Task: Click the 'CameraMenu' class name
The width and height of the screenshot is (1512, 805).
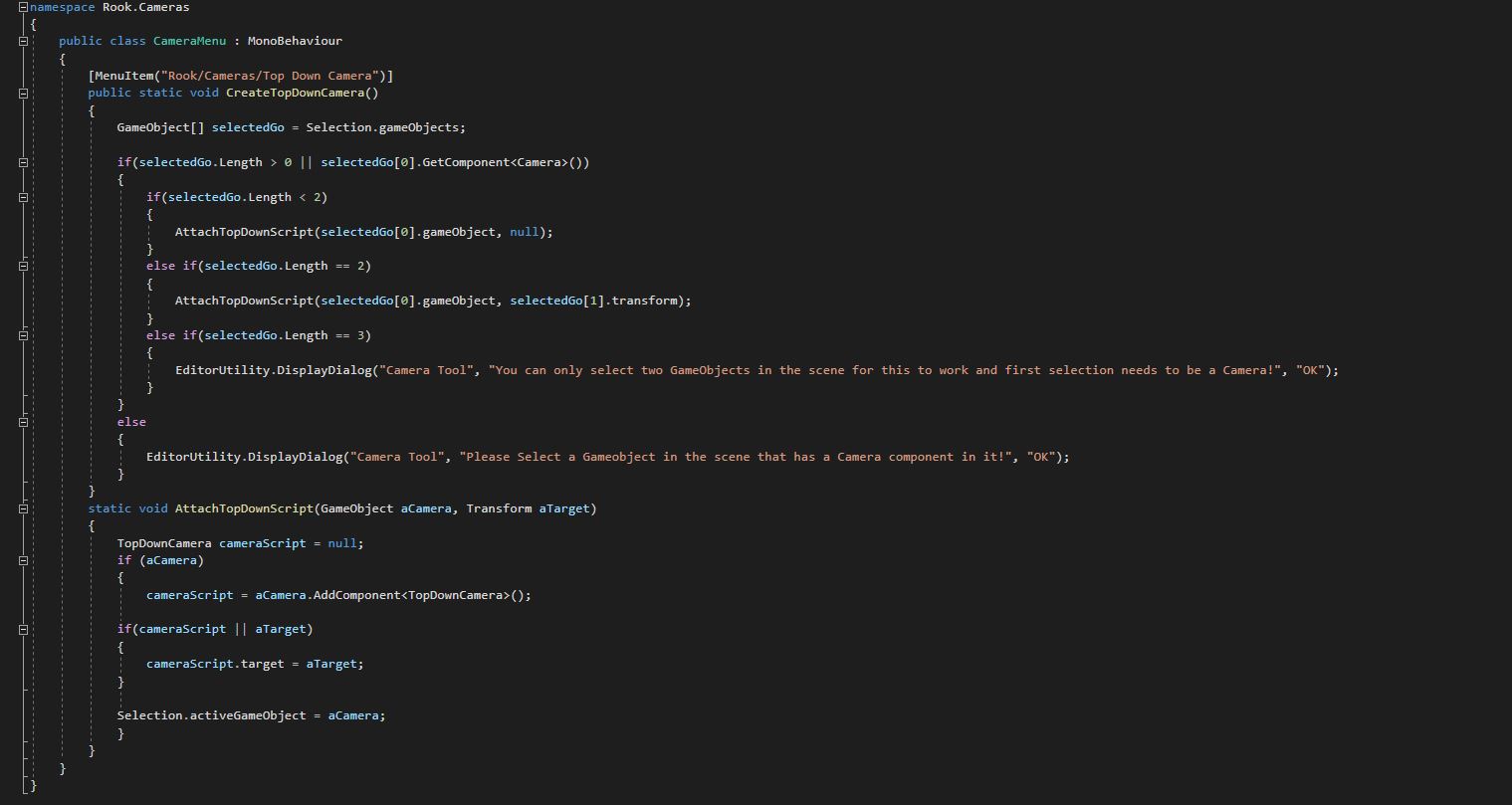Action: pyautogui.click(x=189, y=41)
